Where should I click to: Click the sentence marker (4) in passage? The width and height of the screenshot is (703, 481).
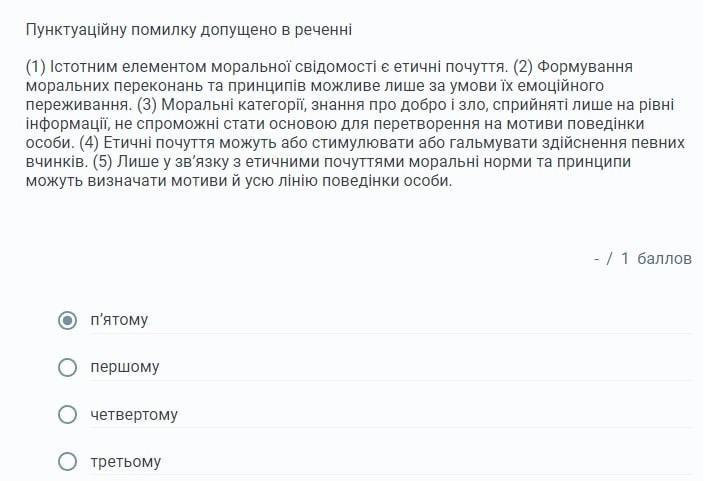(x=89, y=143)
